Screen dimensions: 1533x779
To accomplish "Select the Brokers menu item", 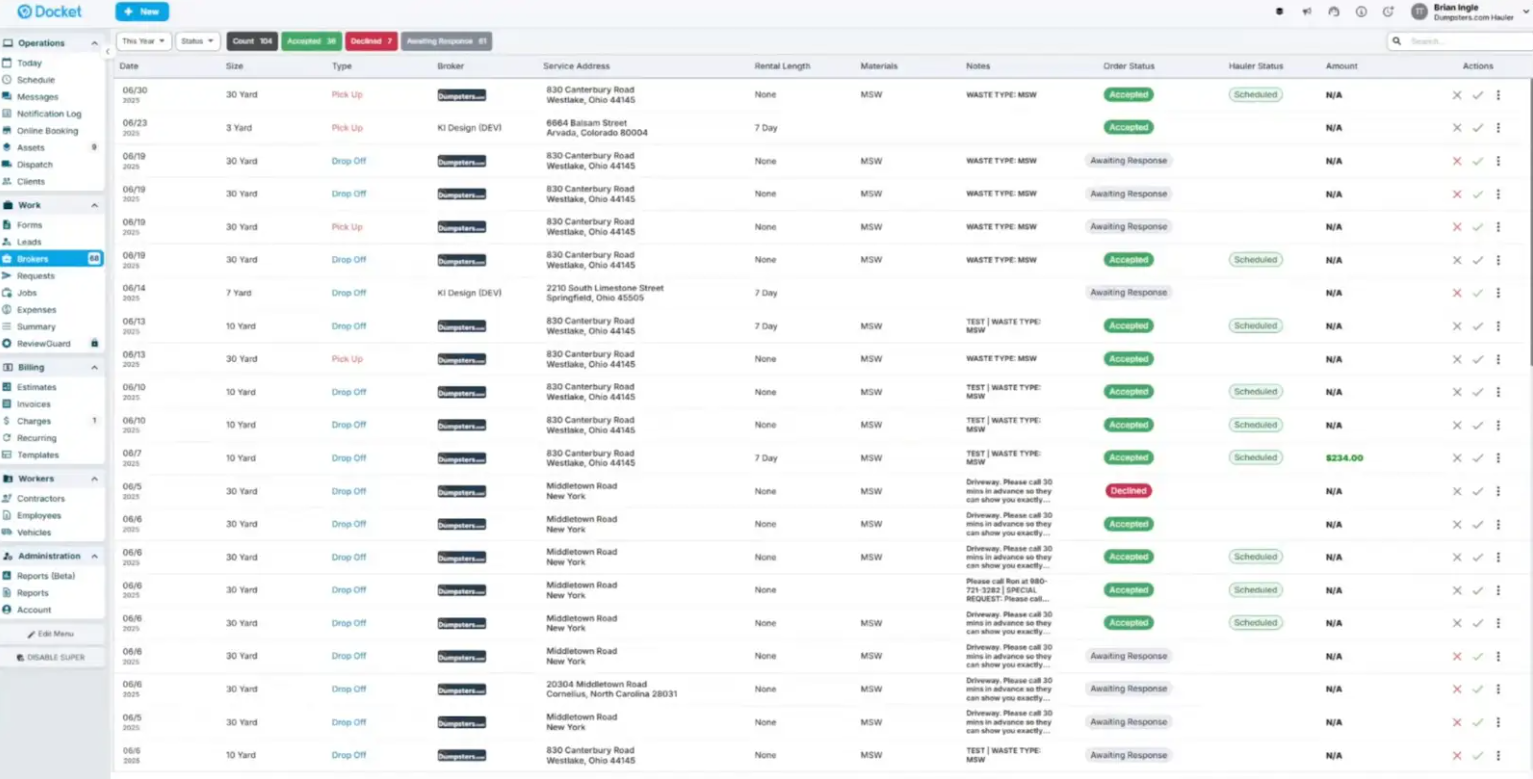I will (x=52, y=259).
